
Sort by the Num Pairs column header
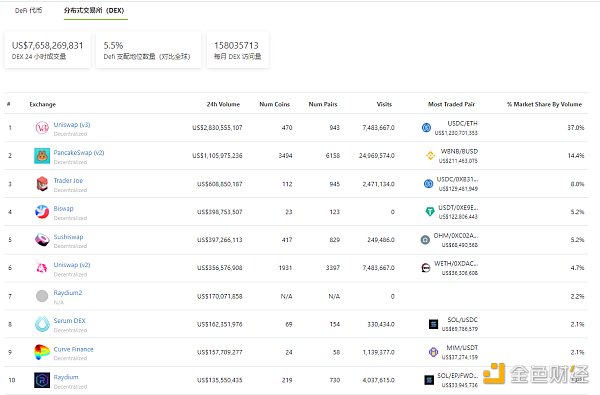(x=323, y=104)
